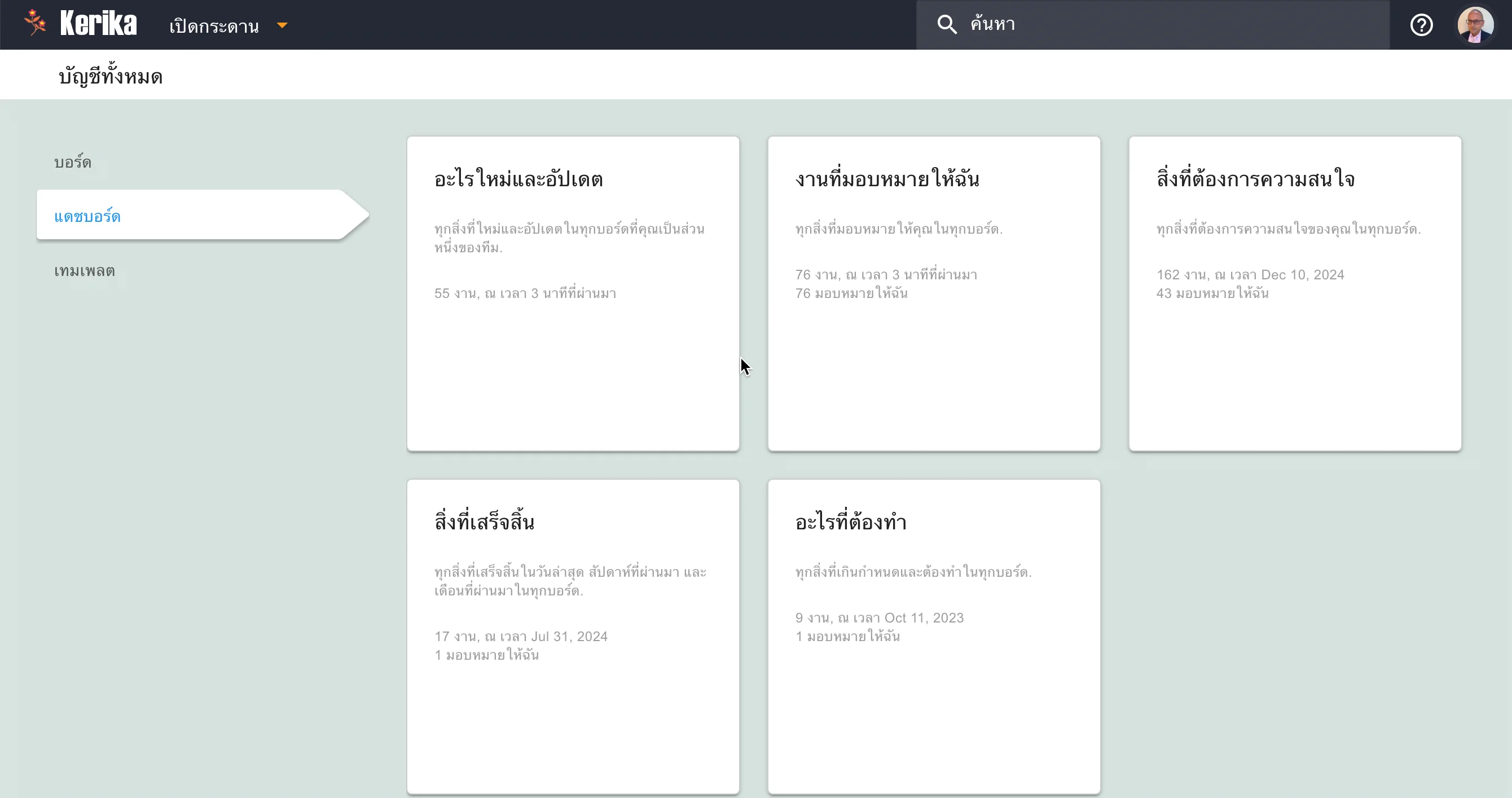The height and width of the screenshot is (798, 1512).
Task: Click description 'ทุกสิ่งที่ต้องการความสนใจของคุณในทุกบอร์ด.'
Action: pos(1289,229)
